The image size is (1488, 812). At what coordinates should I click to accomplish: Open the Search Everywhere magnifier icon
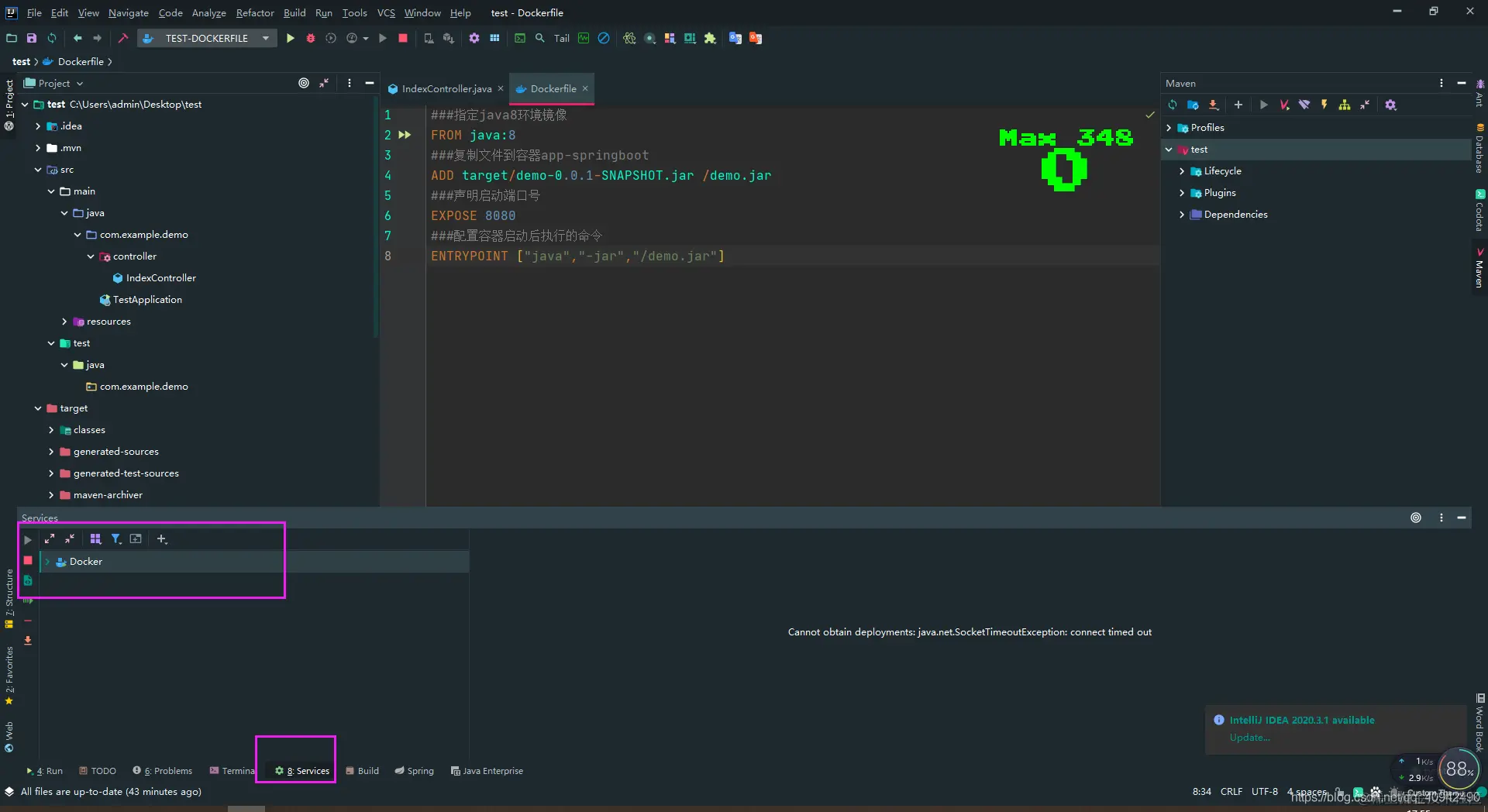tap(540, 38)
